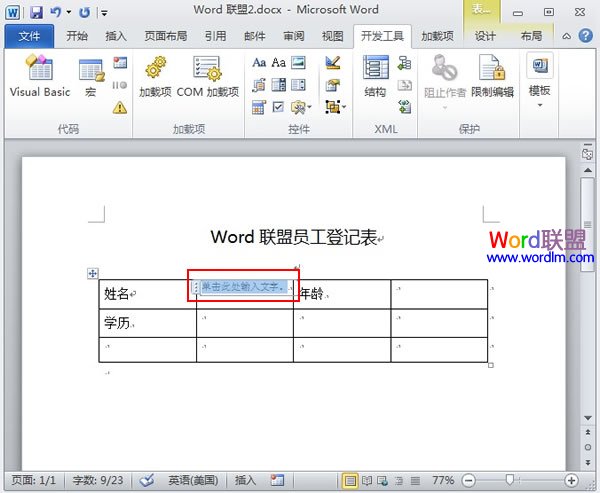The image size is (600, 493).
Task: Open 限制编辑 restrict editing pane
Action: (x=492, y=77)
